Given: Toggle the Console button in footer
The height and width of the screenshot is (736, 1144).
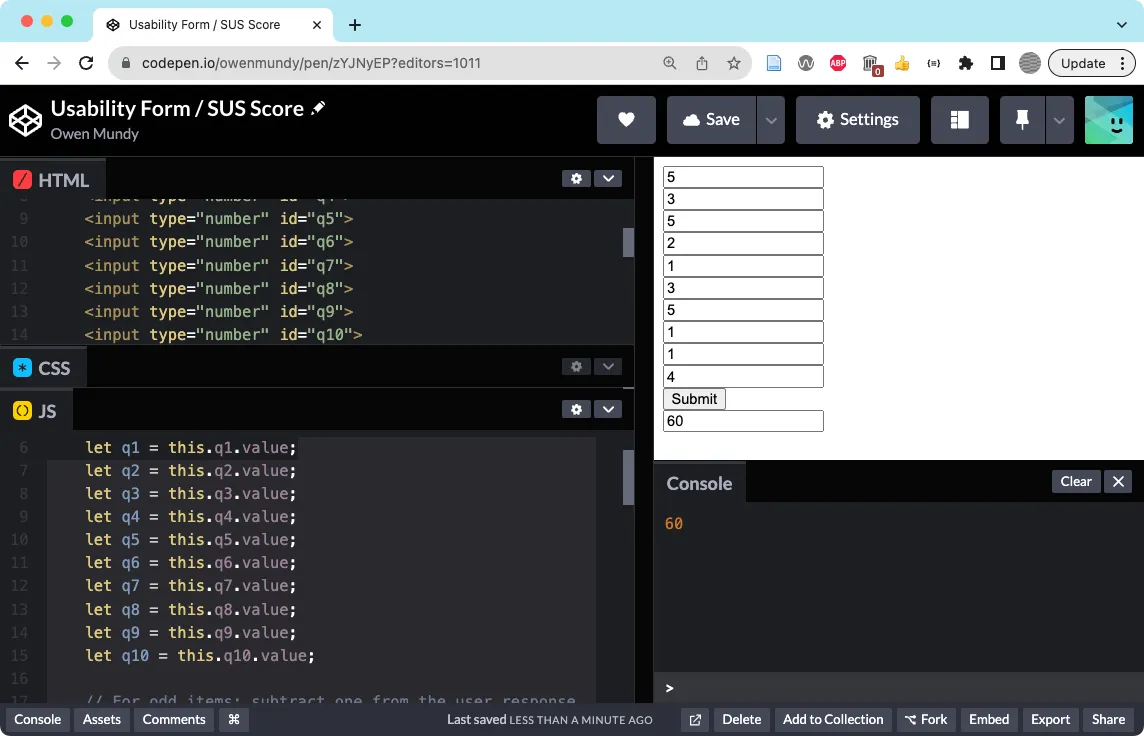Looking at the screenshot, I should point(38,719).
